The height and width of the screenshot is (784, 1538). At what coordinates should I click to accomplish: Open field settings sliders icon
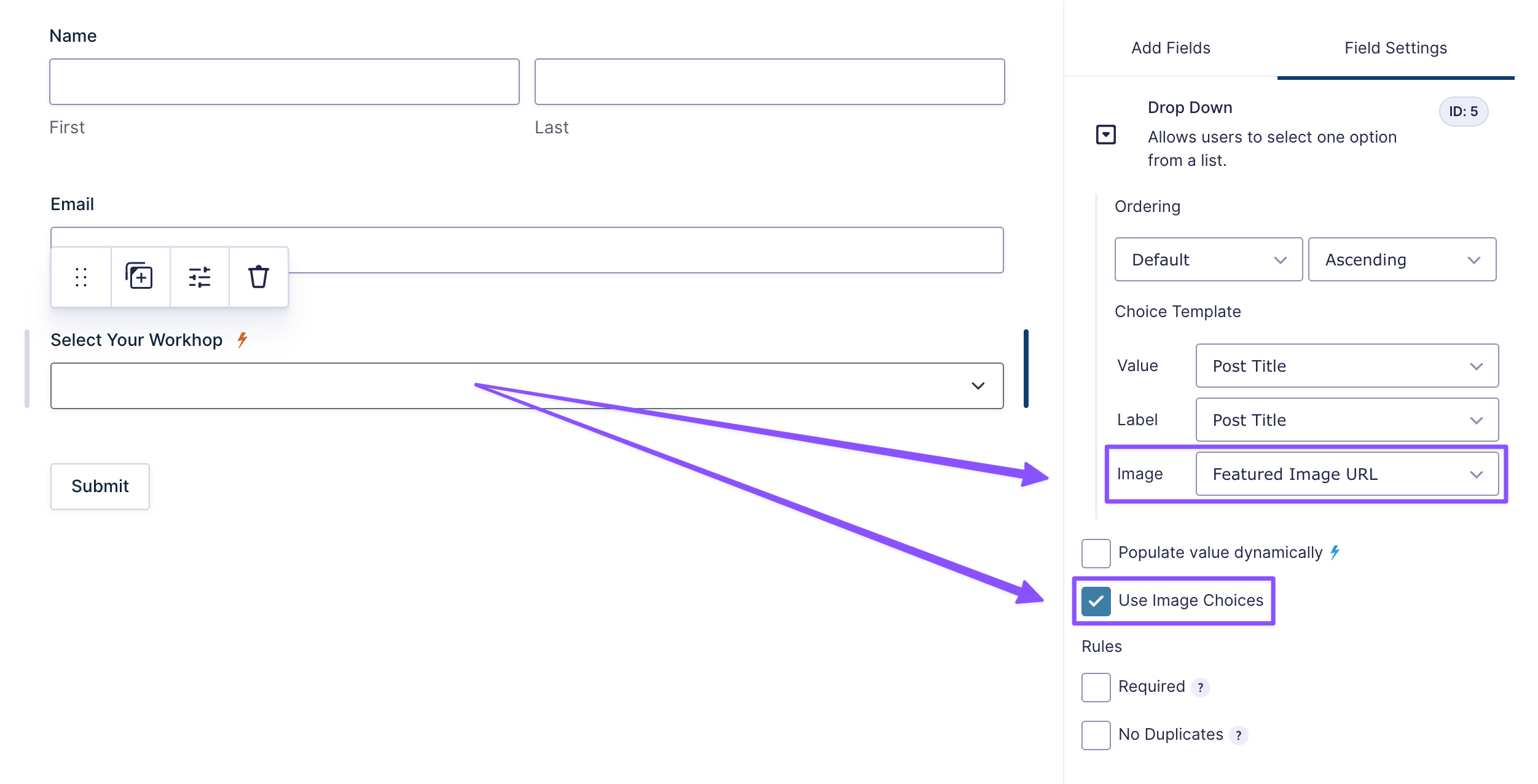[x=200, y=277]
